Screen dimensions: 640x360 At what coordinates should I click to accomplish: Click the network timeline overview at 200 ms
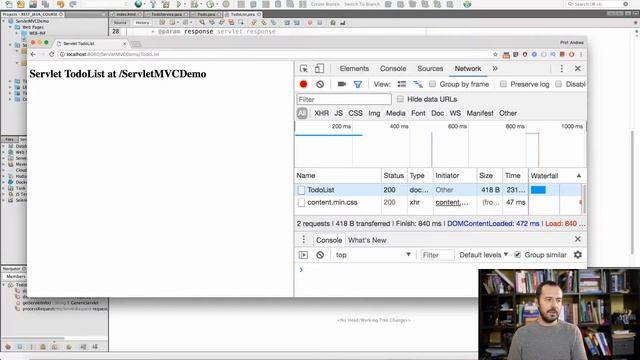pos(341,127)
